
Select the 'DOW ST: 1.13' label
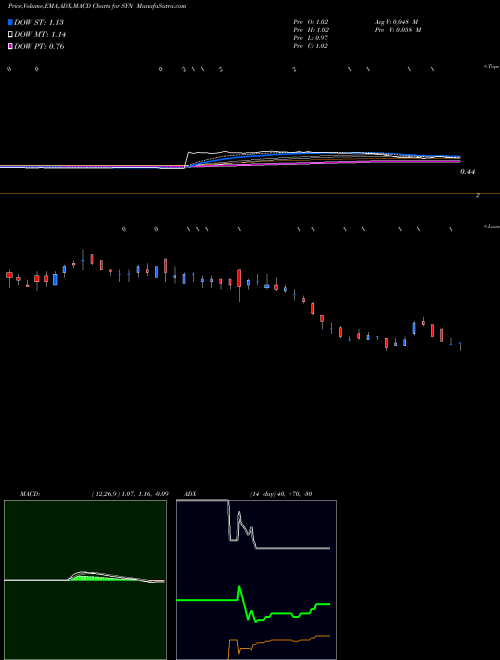(39, 22)
